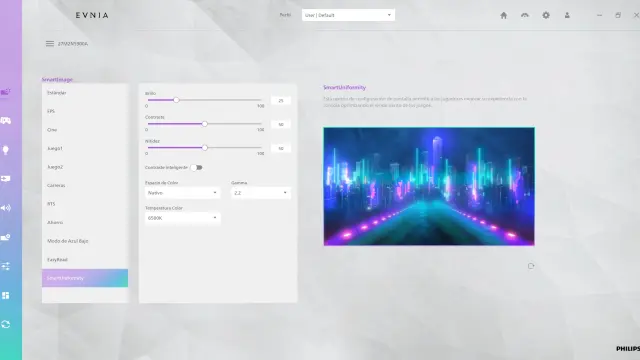Click the sidebar icon below the speaker
Viewport: 640px width, 360px height.
coord(5,237)
